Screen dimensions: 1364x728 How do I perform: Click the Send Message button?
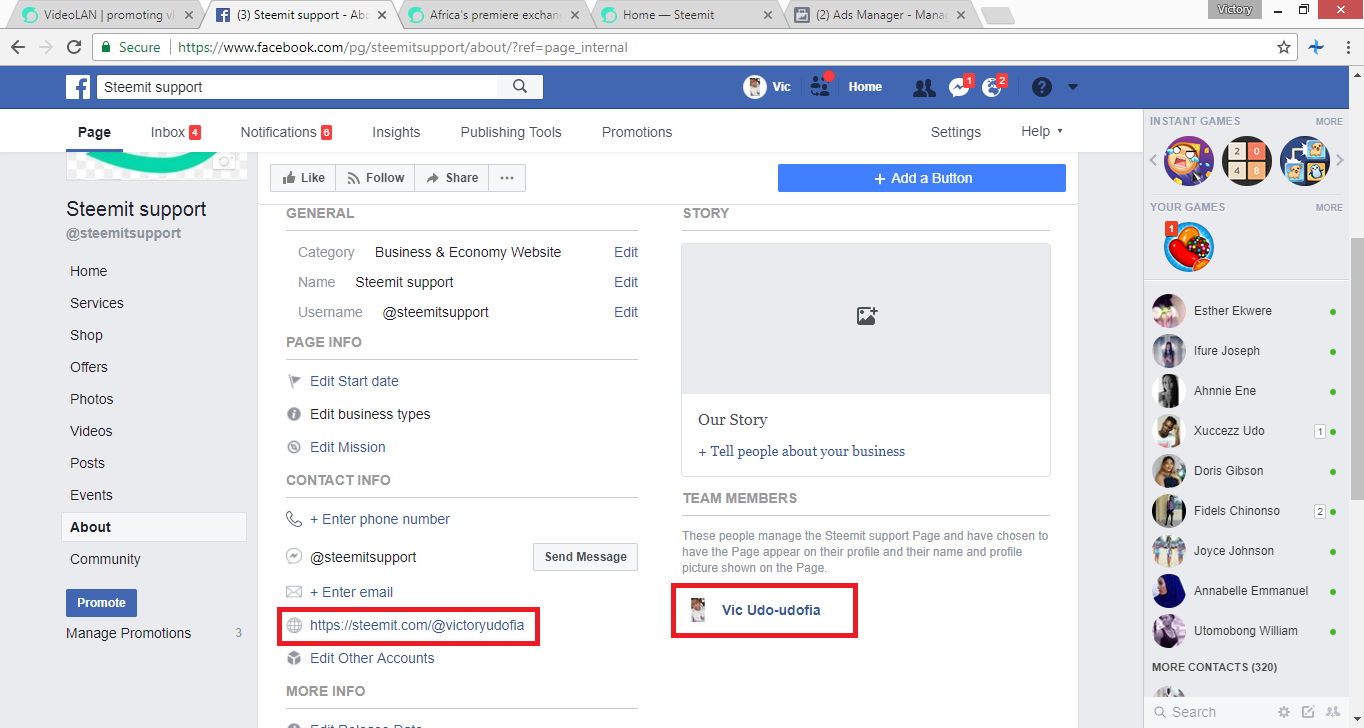pos(586,557)
